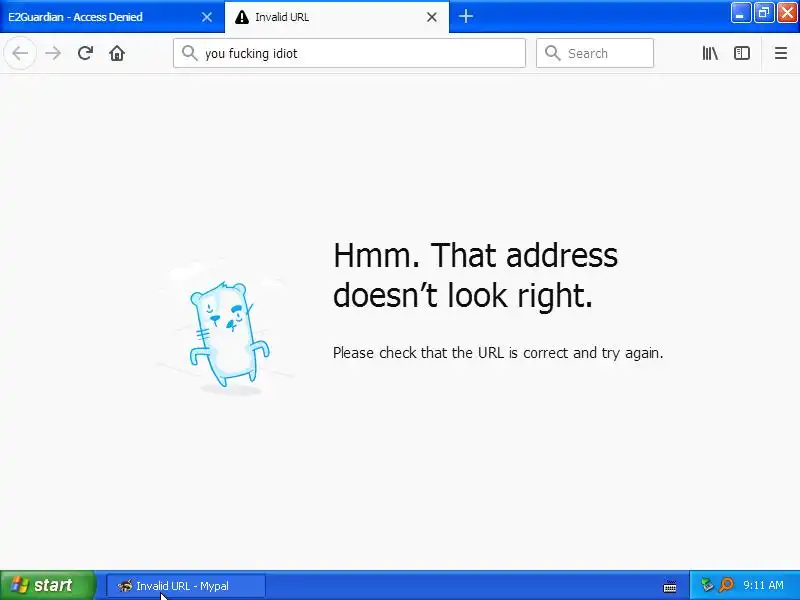
Task: Click the magnifier icon in address bar
Action: 189,53
